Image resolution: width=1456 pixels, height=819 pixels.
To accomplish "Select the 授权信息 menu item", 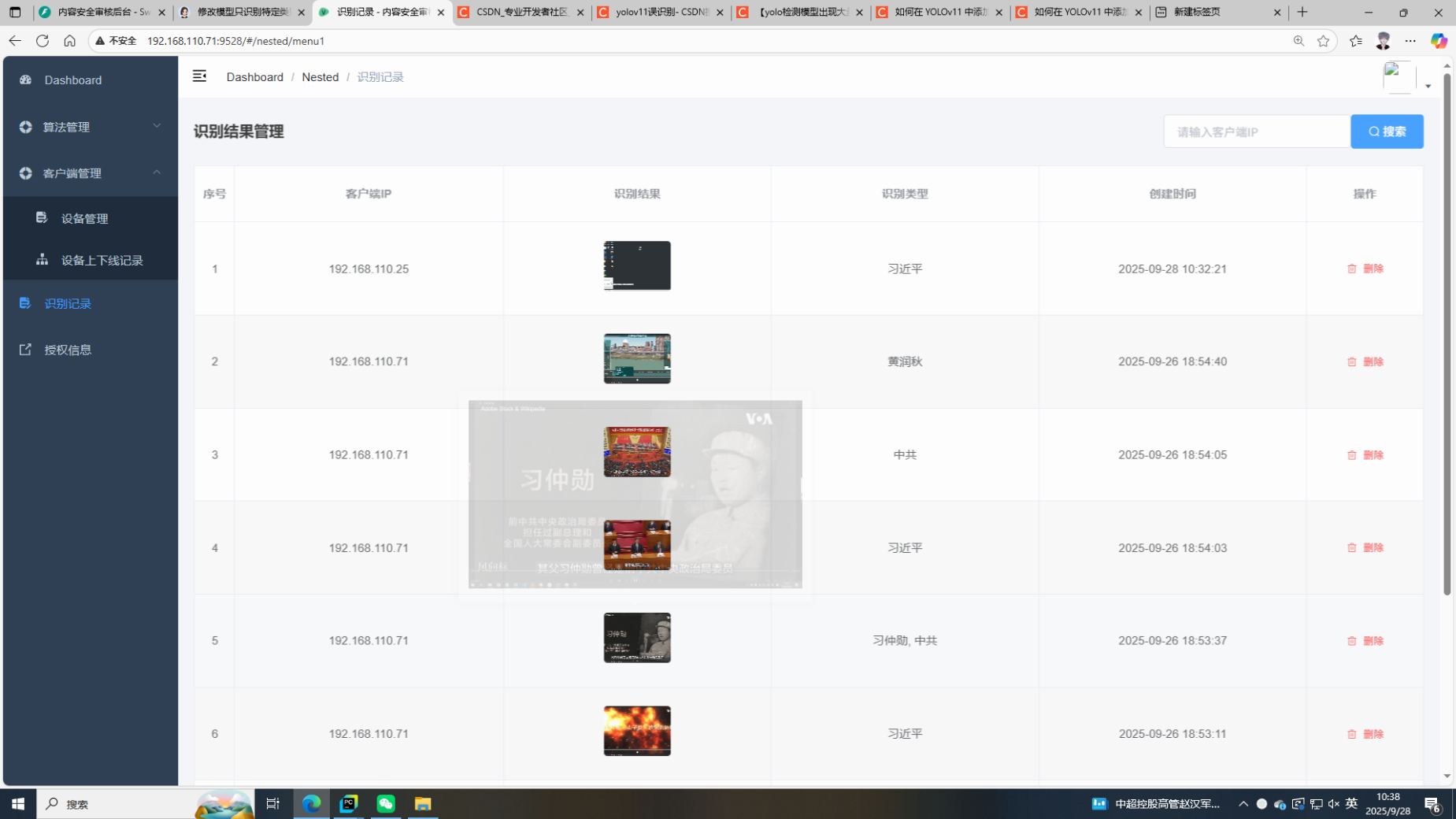I will (x=68, y=350).
